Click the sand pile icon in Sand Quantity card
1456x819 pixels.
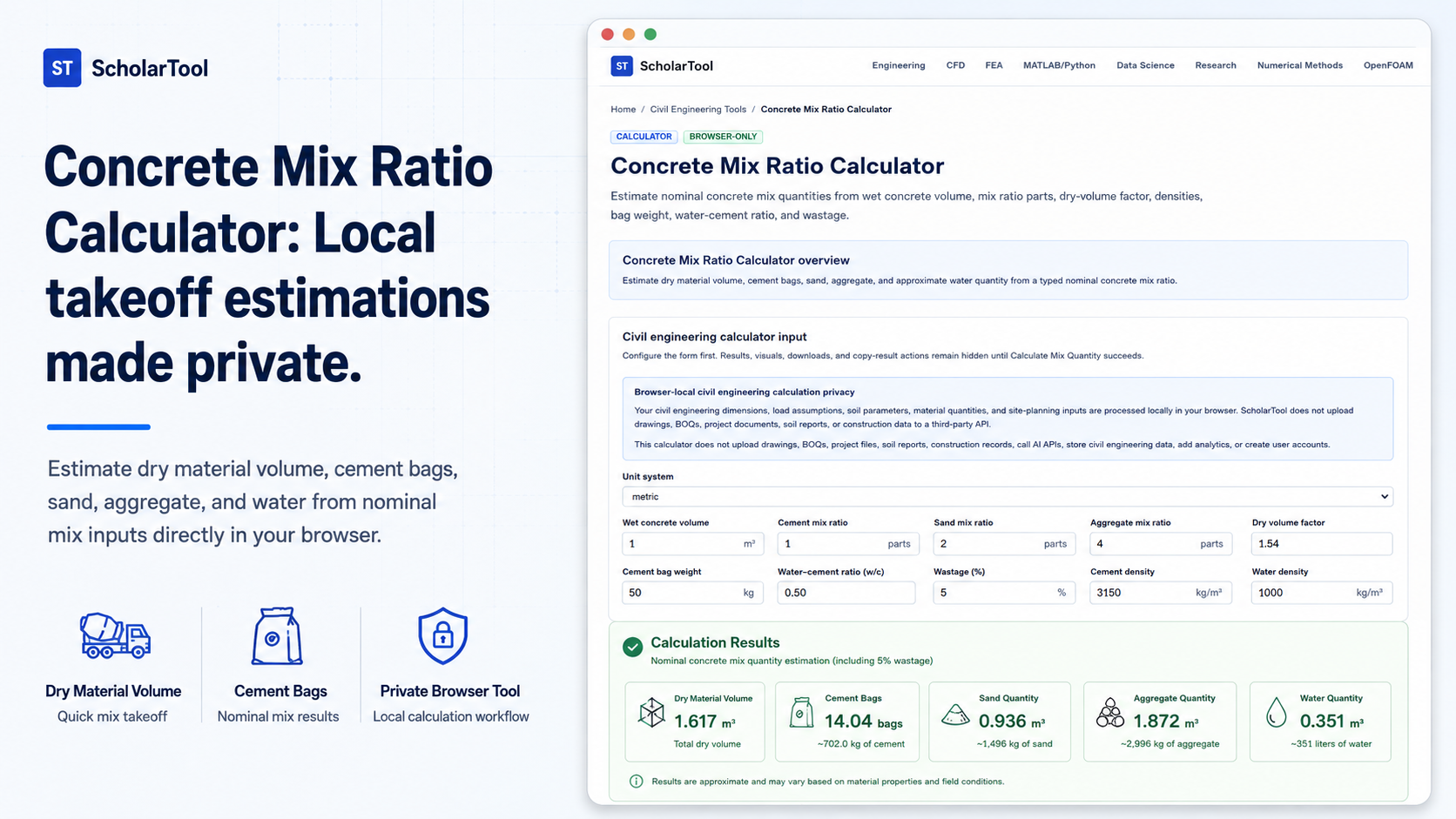956,715
